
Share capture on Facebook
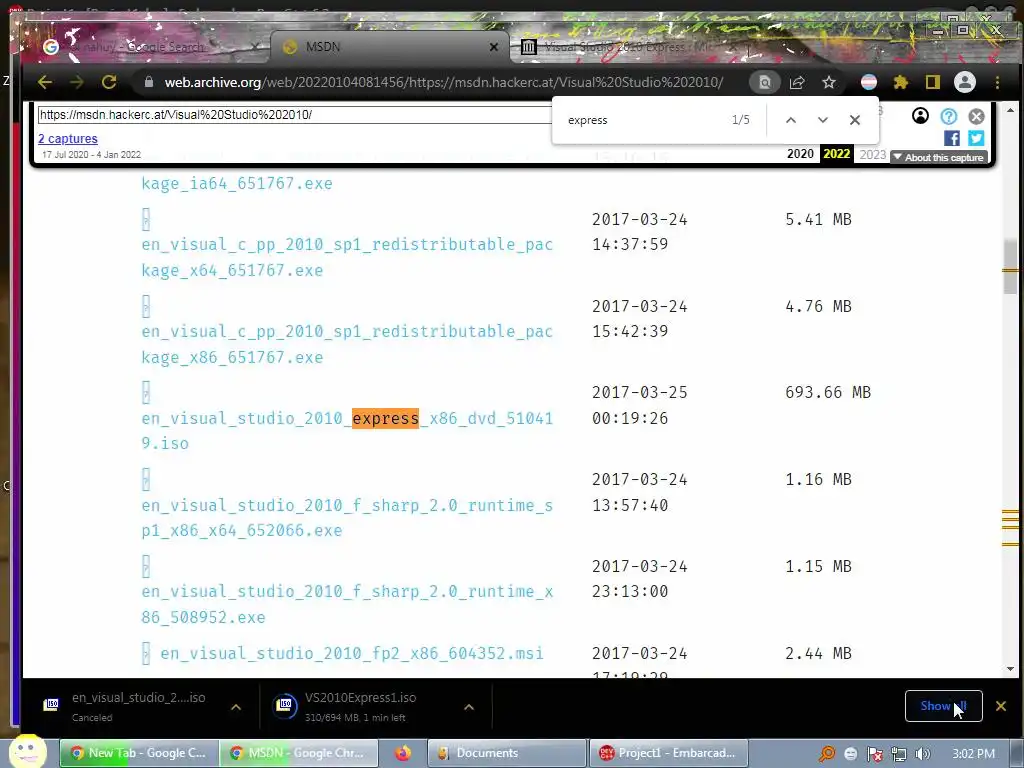pyautogui.click(x=952, y=138)
